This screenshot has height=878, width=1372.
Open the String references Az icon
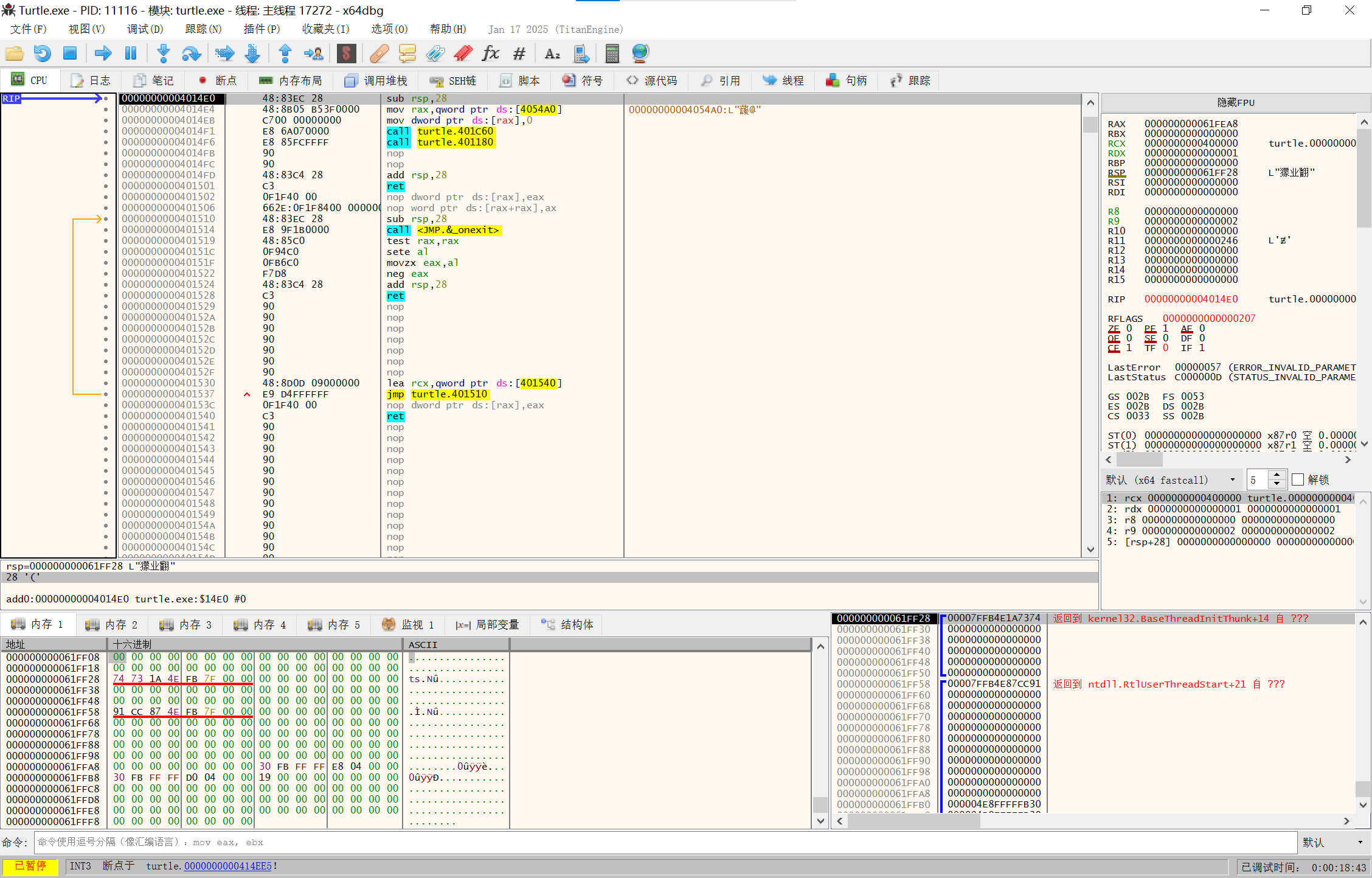552,54
